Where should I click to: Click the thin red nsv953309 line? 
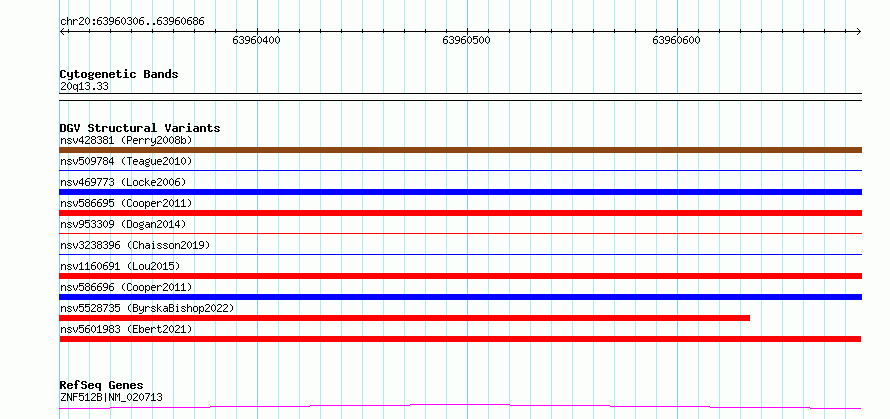click(x=460, y=233)
